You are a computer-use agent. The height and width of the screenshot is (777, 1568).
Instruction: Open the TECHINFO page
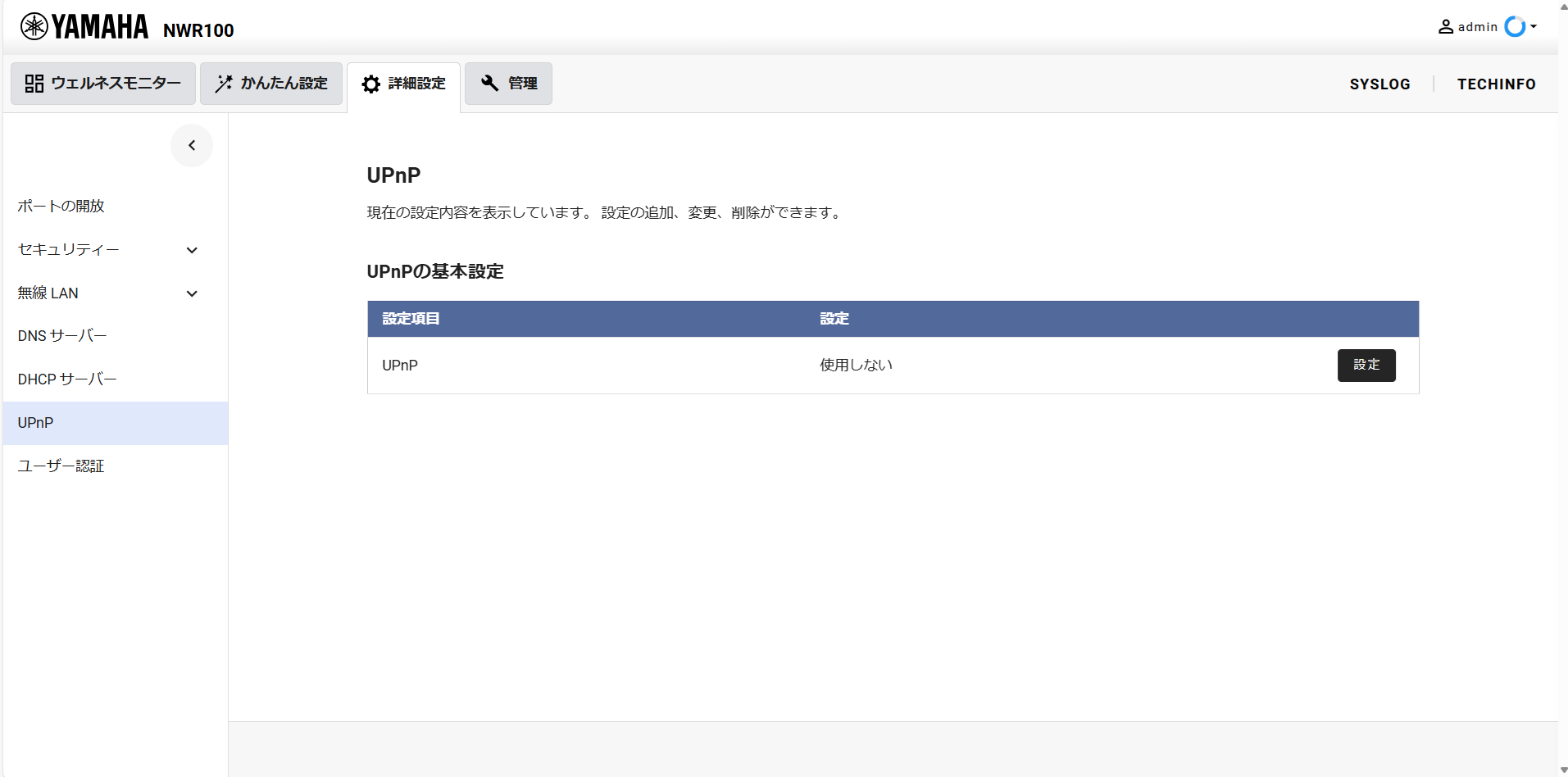pos(1496,84)
